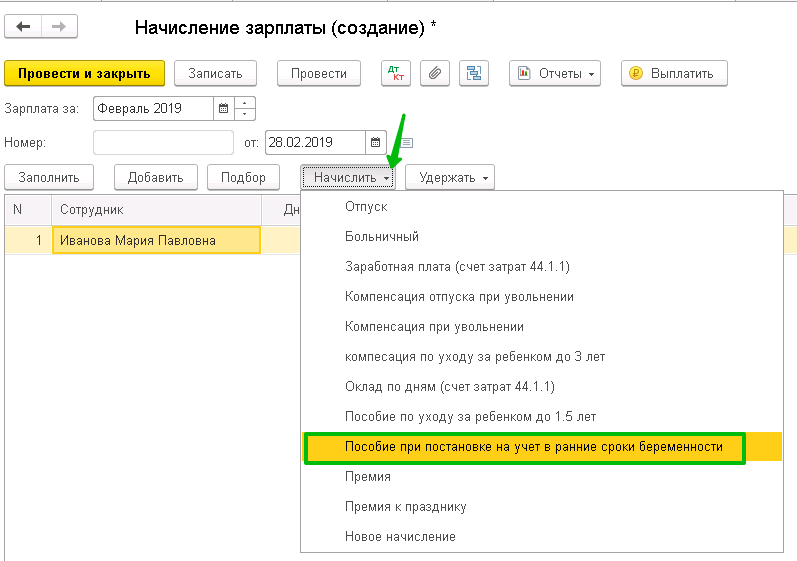Select Отпуск from the accrual menu
797x561 pixels.
(366, 207)
